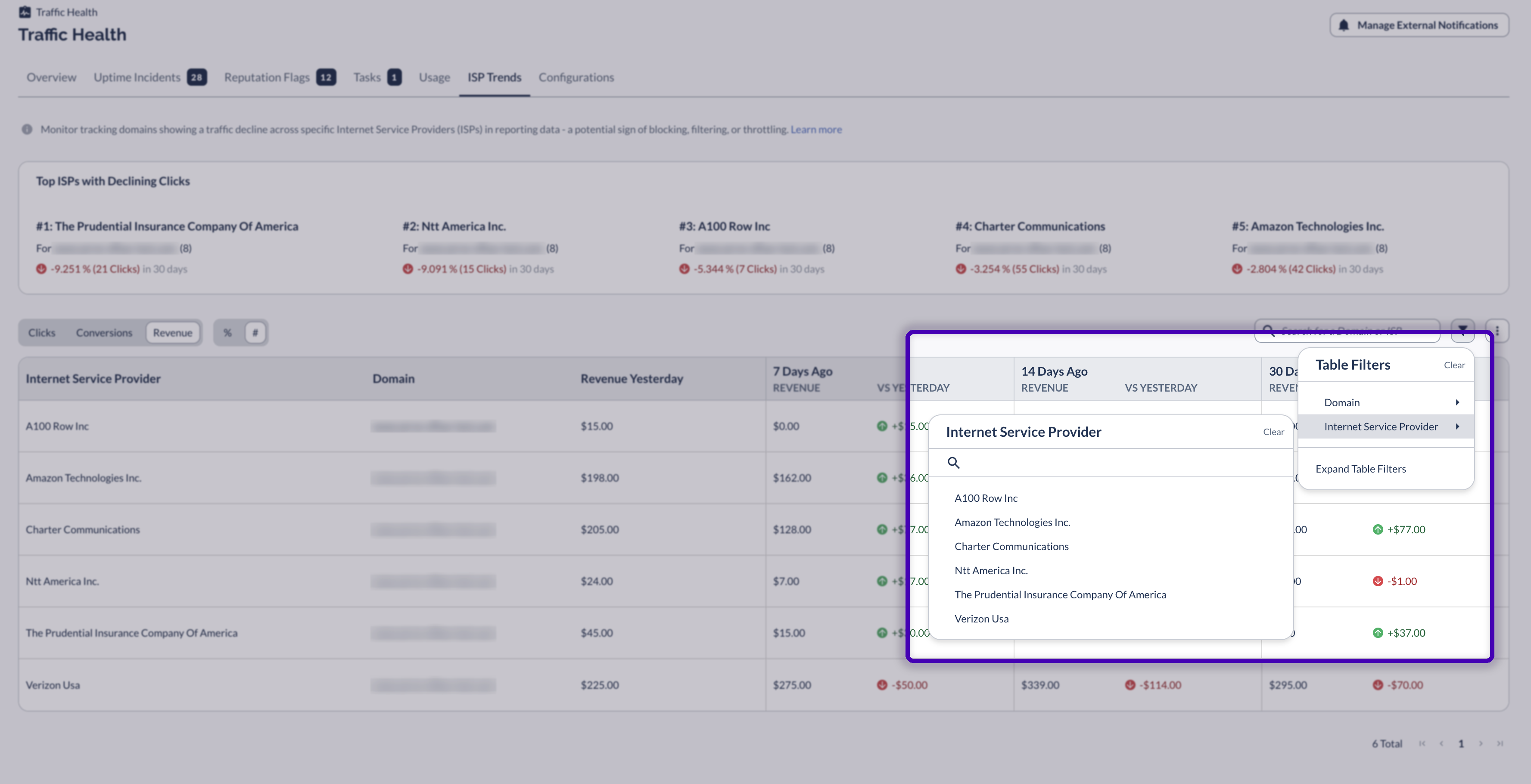
Task: Click the Internet Service Provider column header
Action: pos(93,379)
